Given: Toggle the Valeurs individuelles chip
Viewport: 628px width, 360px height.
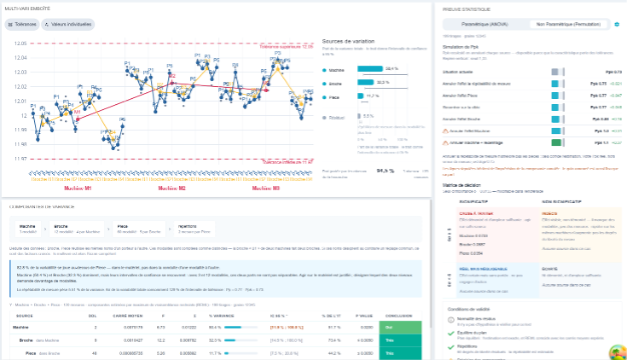Looking at the screenshot, I should 68,24.
